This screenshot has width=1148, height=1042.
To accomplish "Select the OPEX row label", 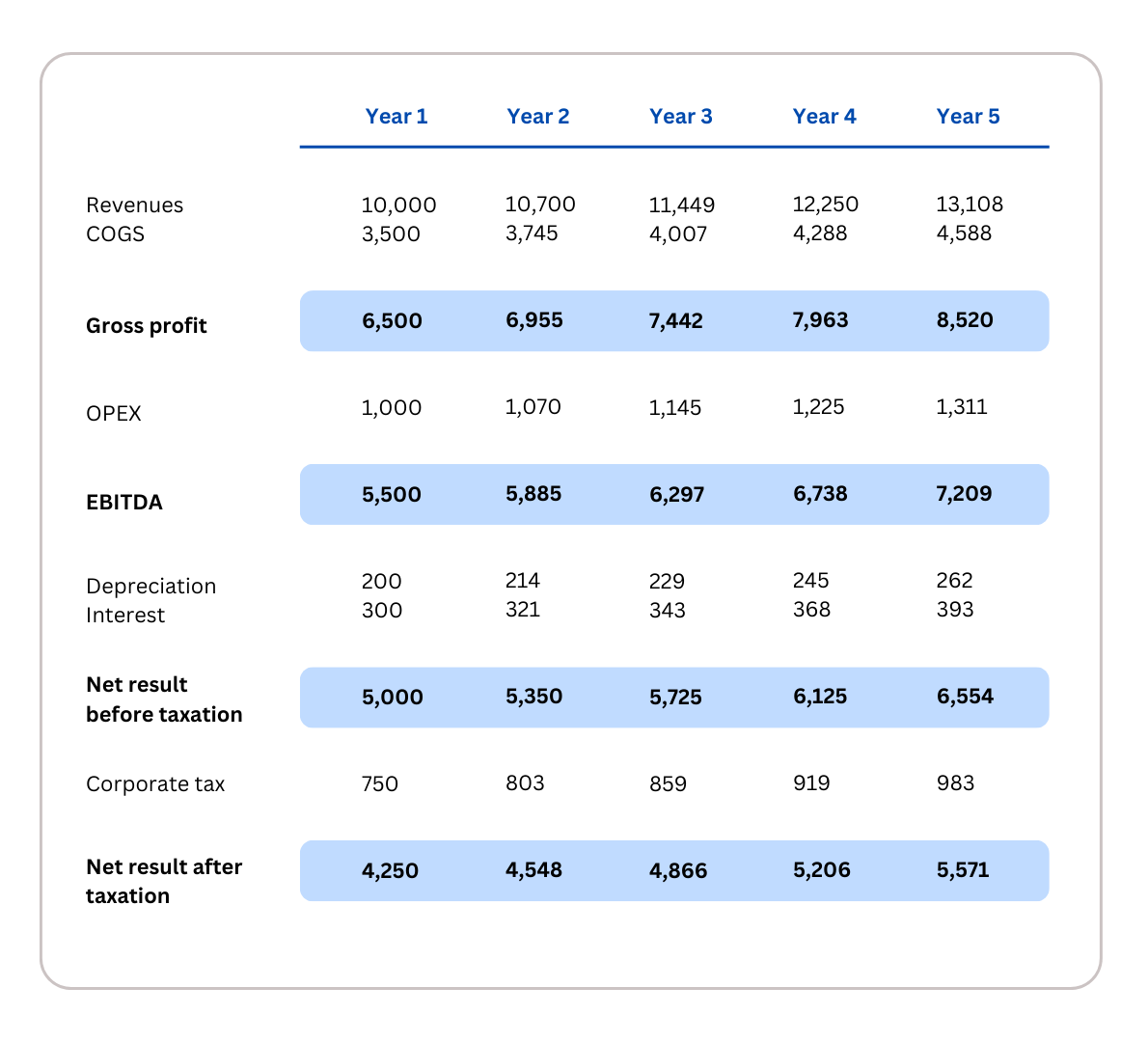I will [114, 414].
